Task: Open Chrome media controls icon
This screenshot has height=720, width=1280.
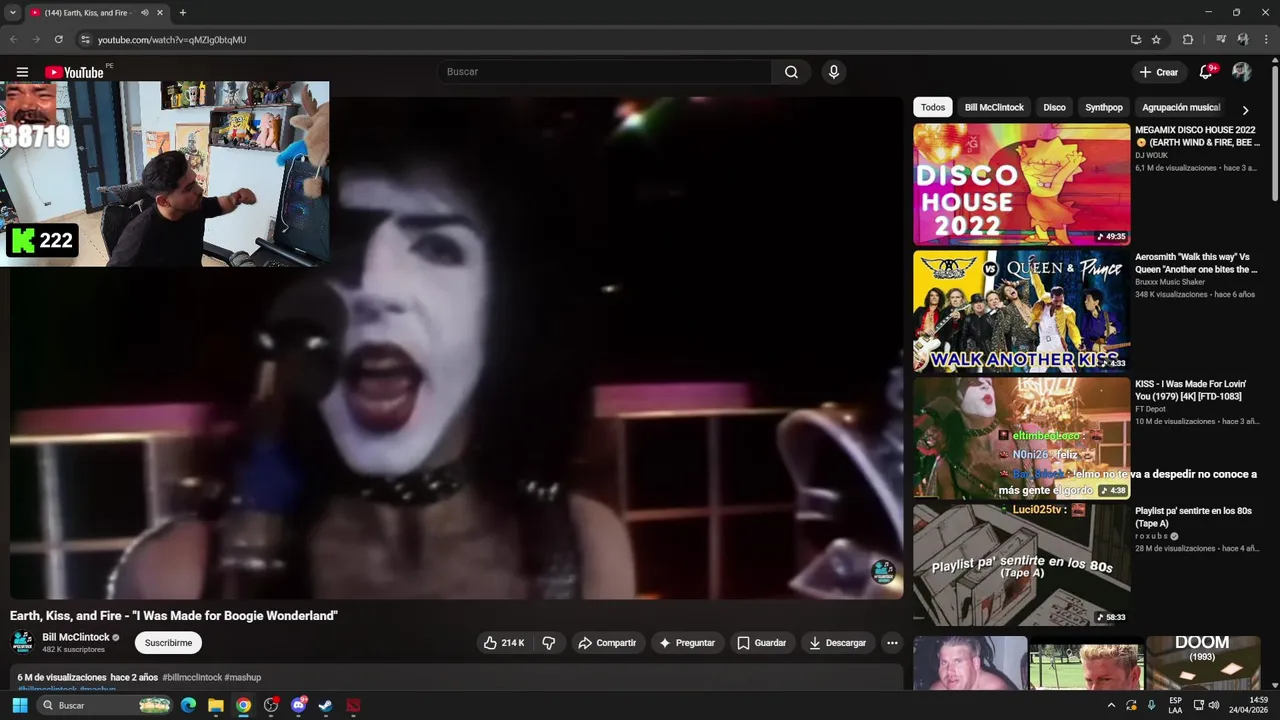Action: point(1221,40)
